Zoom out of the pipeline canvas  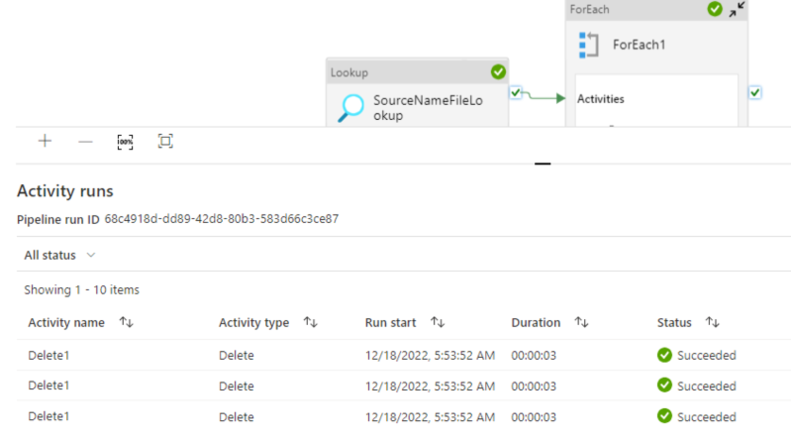85,142
